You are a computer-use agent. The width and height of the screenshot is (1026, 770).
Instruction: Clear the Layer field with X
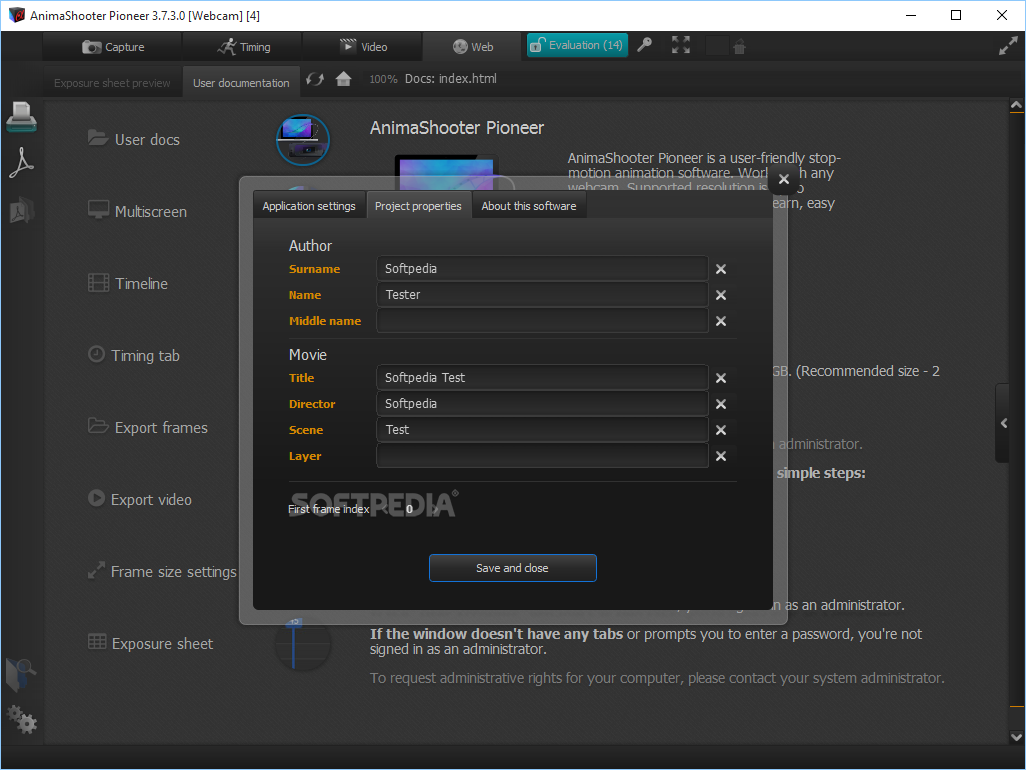(x=720, y=456)
